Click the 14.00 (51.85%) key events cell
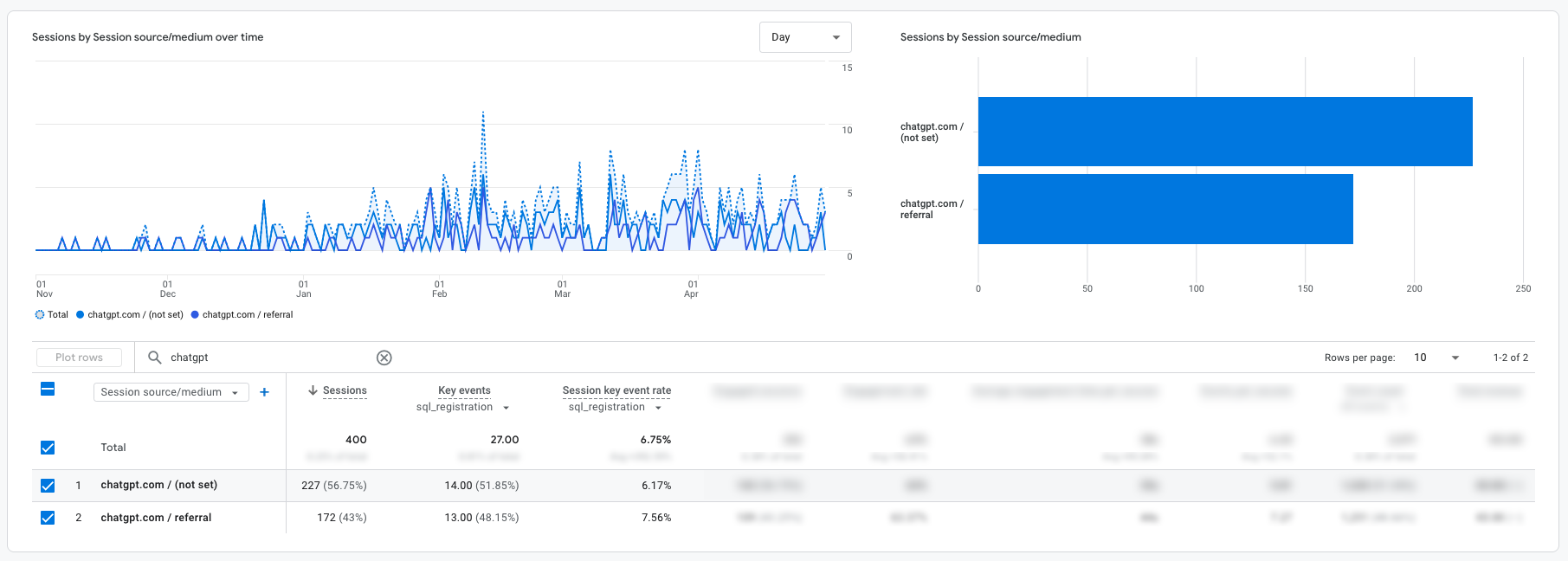 (x=482, y=486)
